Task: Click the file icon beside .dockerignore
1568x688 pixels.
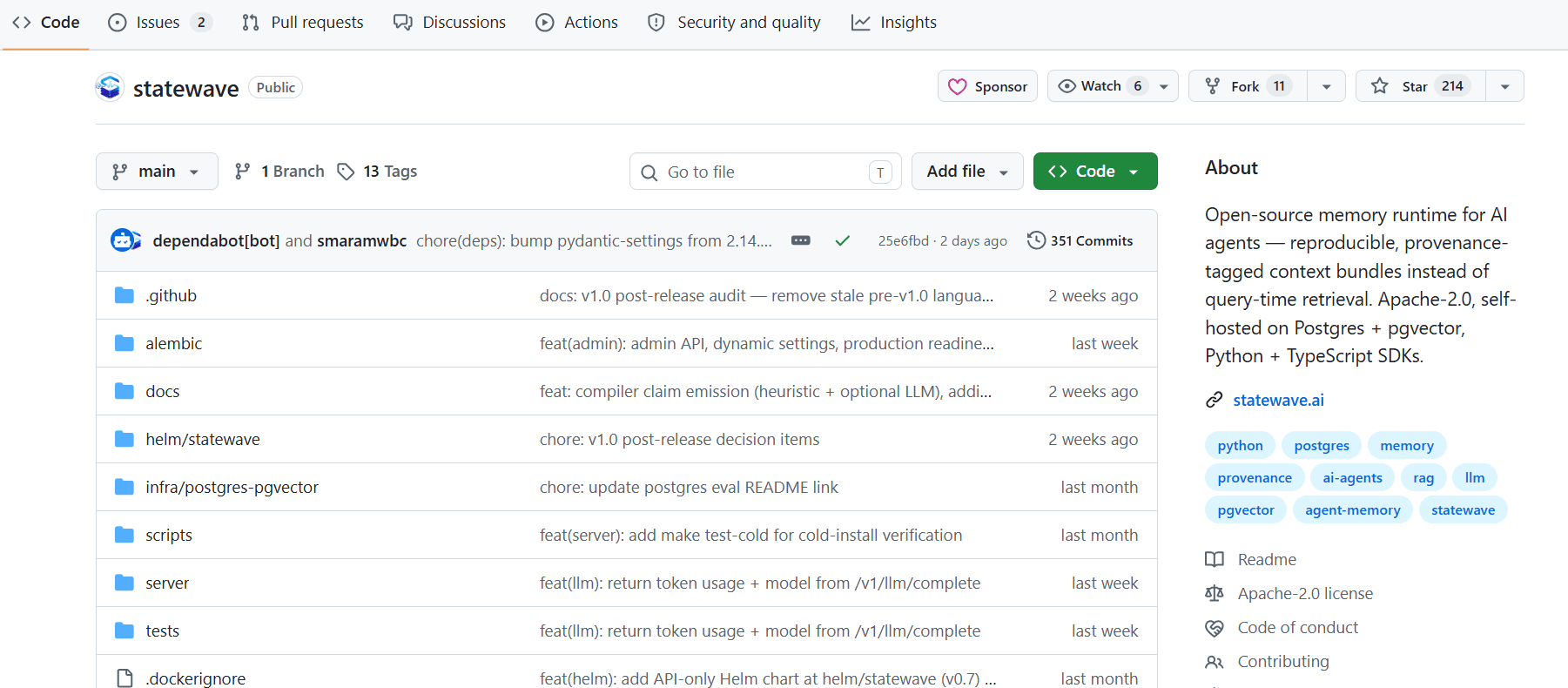Action: tap(124, 678)
